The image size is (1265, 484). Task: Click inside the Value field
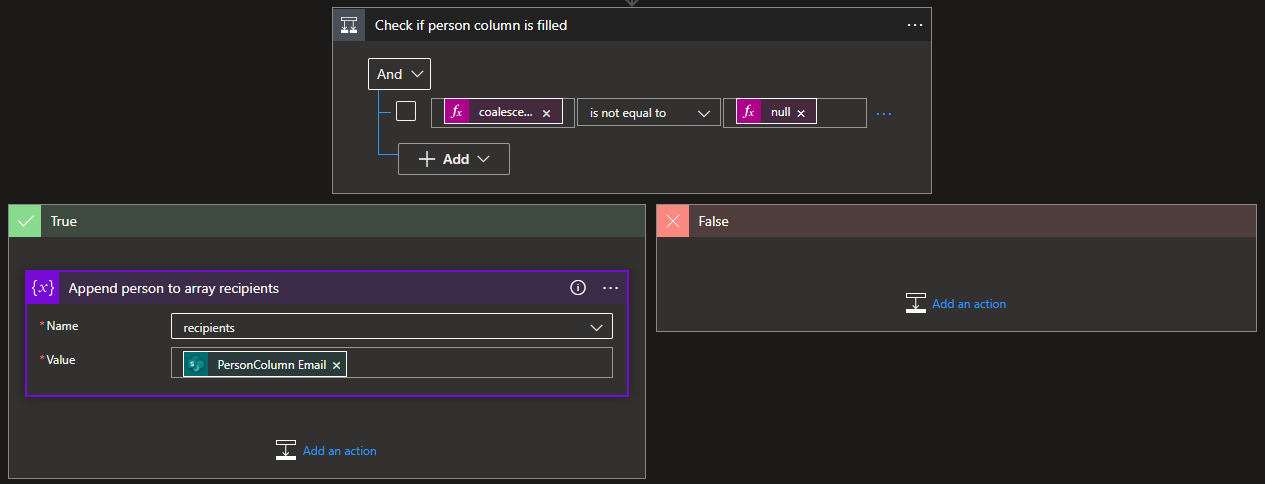click(392, 363)
